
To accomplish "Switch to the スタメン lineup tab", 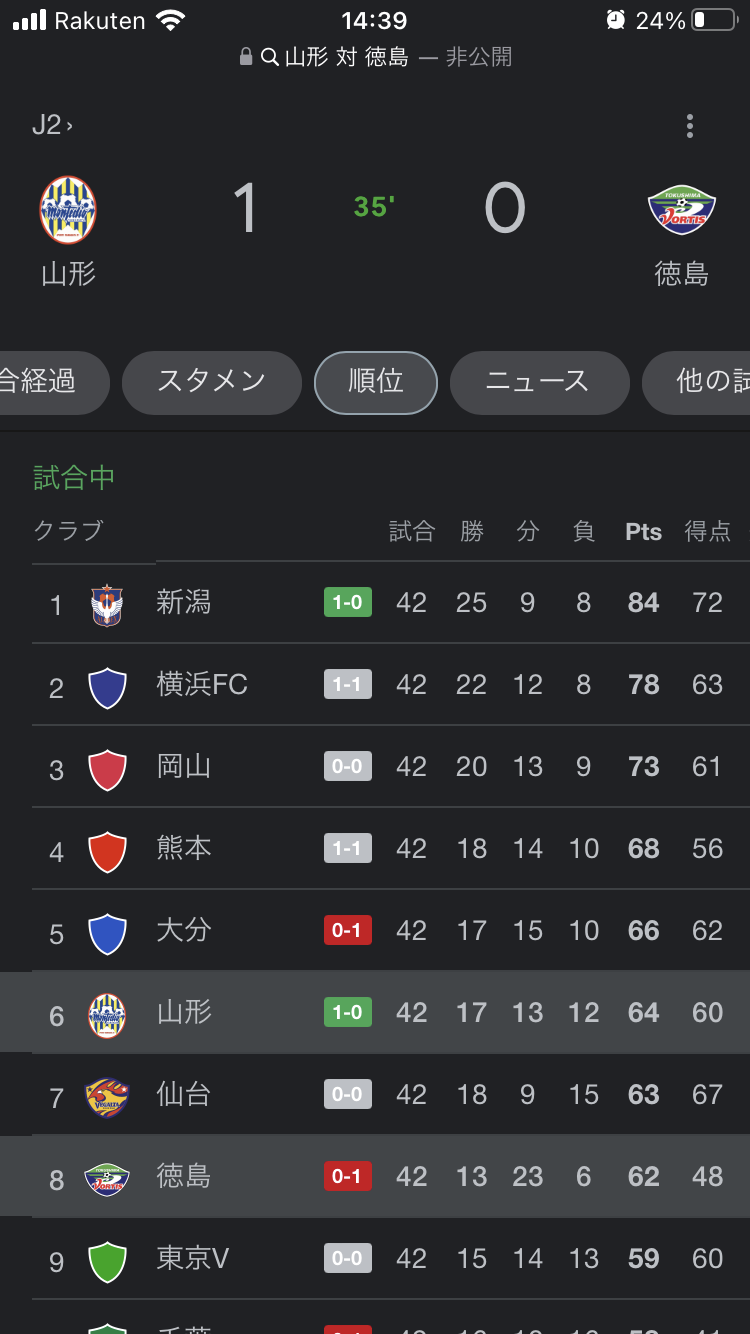I will coord(211,382).
